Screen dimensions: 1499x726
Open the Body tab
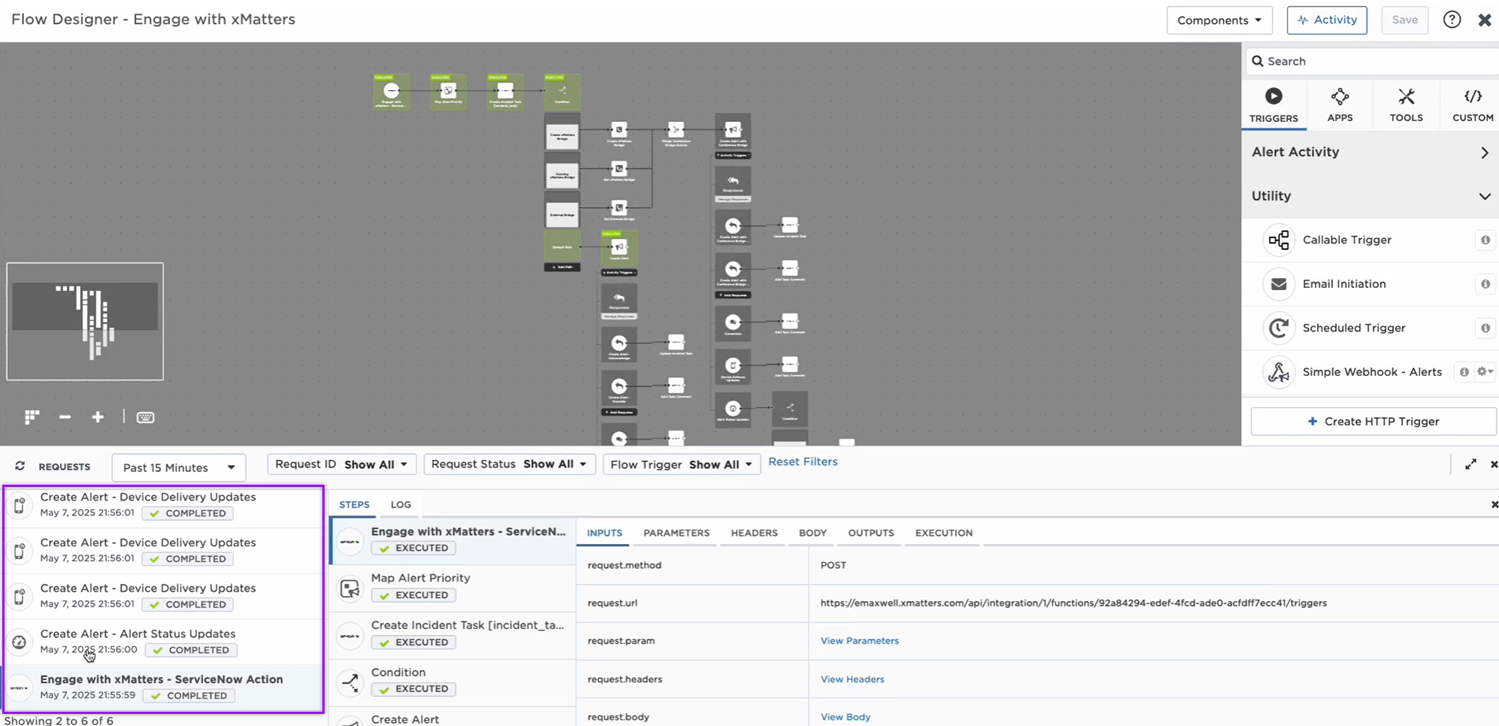point(813,533)
